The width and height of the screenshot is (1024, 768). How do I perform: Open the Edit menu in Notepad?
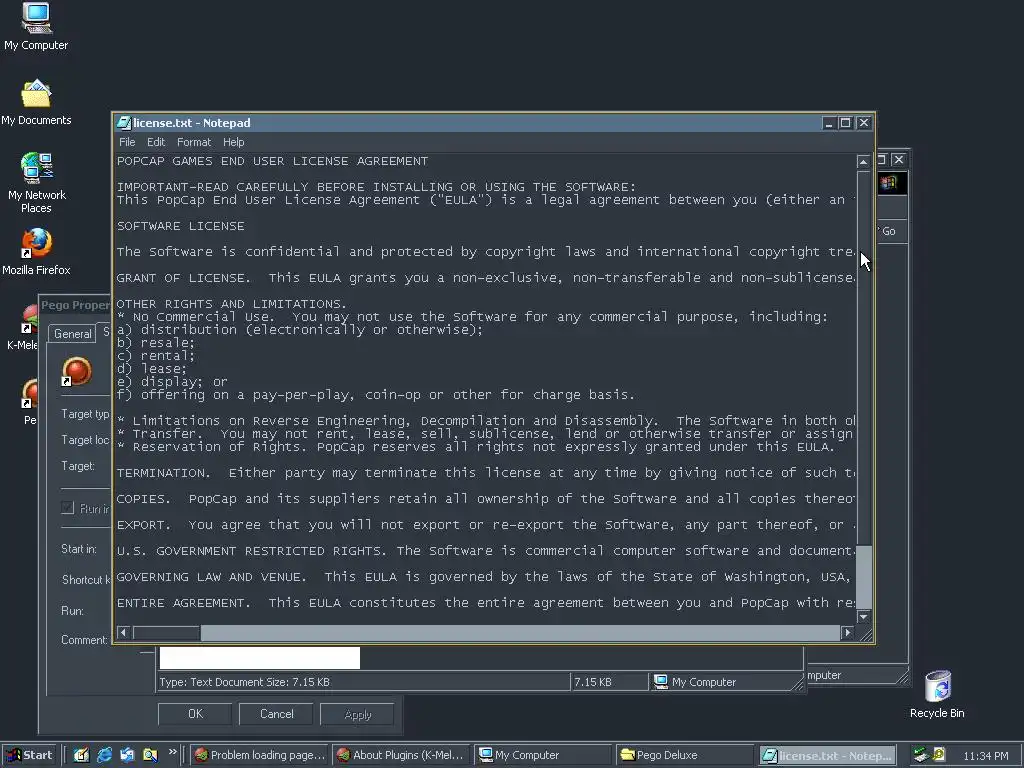pos(155,142)
